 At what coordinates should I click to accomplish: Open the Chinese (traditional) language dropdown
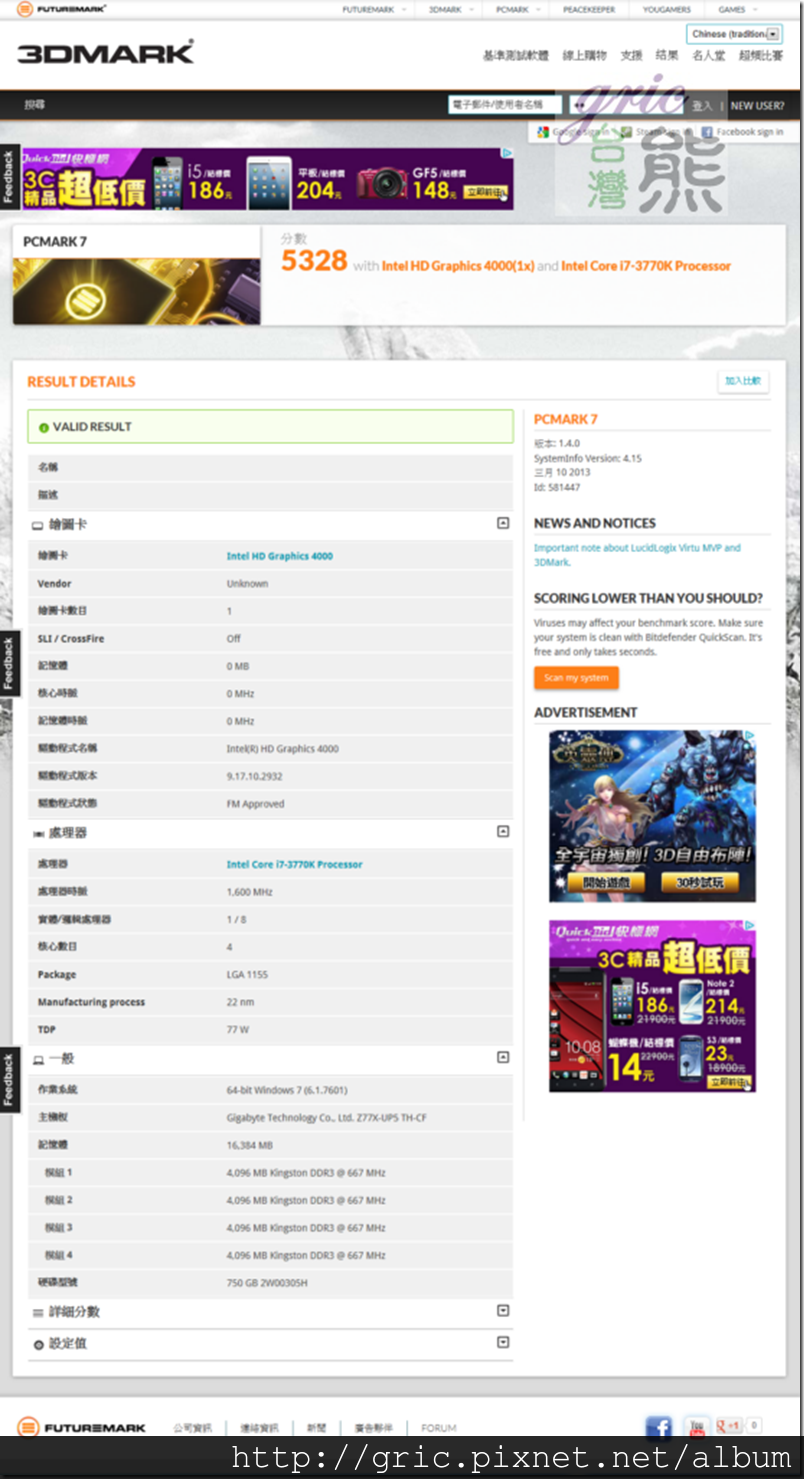734,33
